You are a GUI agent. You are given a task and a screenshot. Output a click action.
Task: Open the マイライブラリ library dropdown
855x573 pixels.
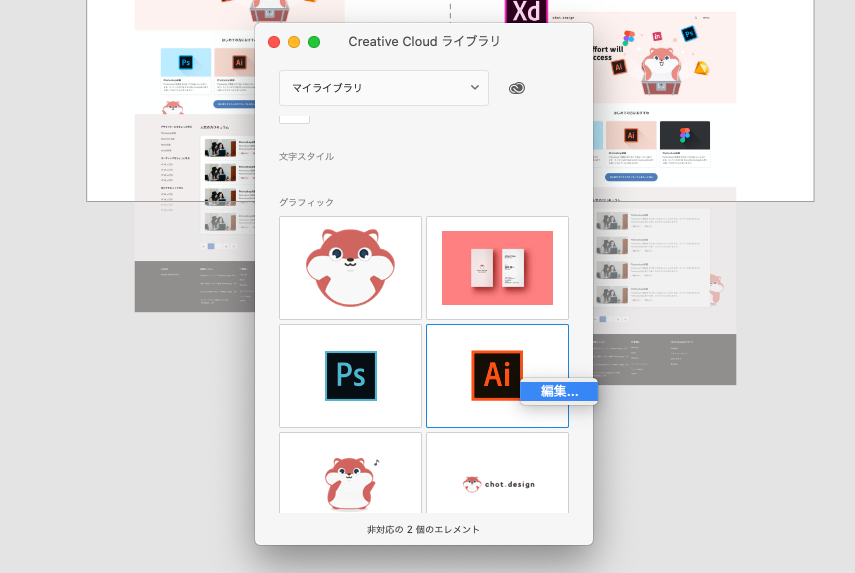(x=384, y=88)
